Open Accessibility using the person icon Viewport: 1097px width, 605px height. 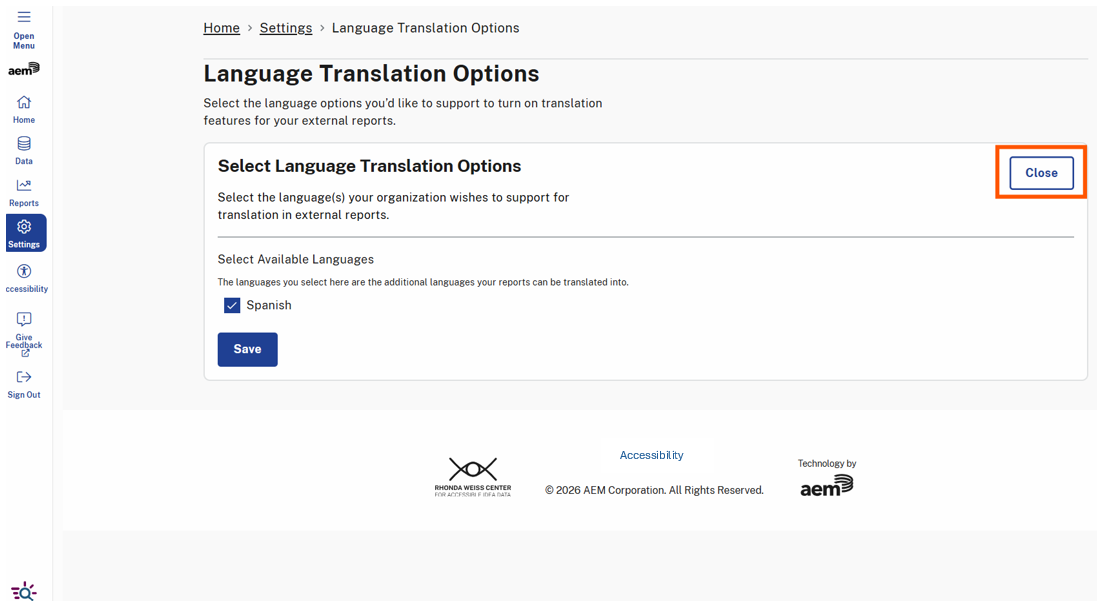tap(23, 270)
